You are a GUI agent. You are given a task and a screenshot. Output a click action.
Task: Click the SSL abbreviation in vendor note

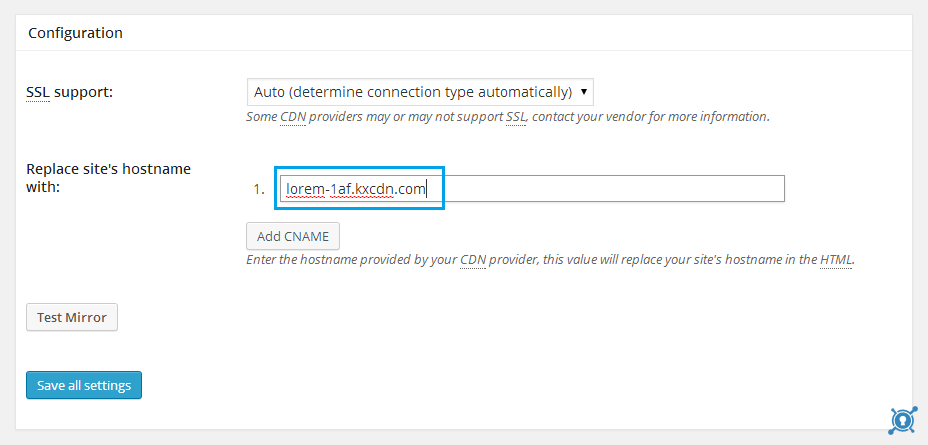pyautogui.click(x=516, y=117)
